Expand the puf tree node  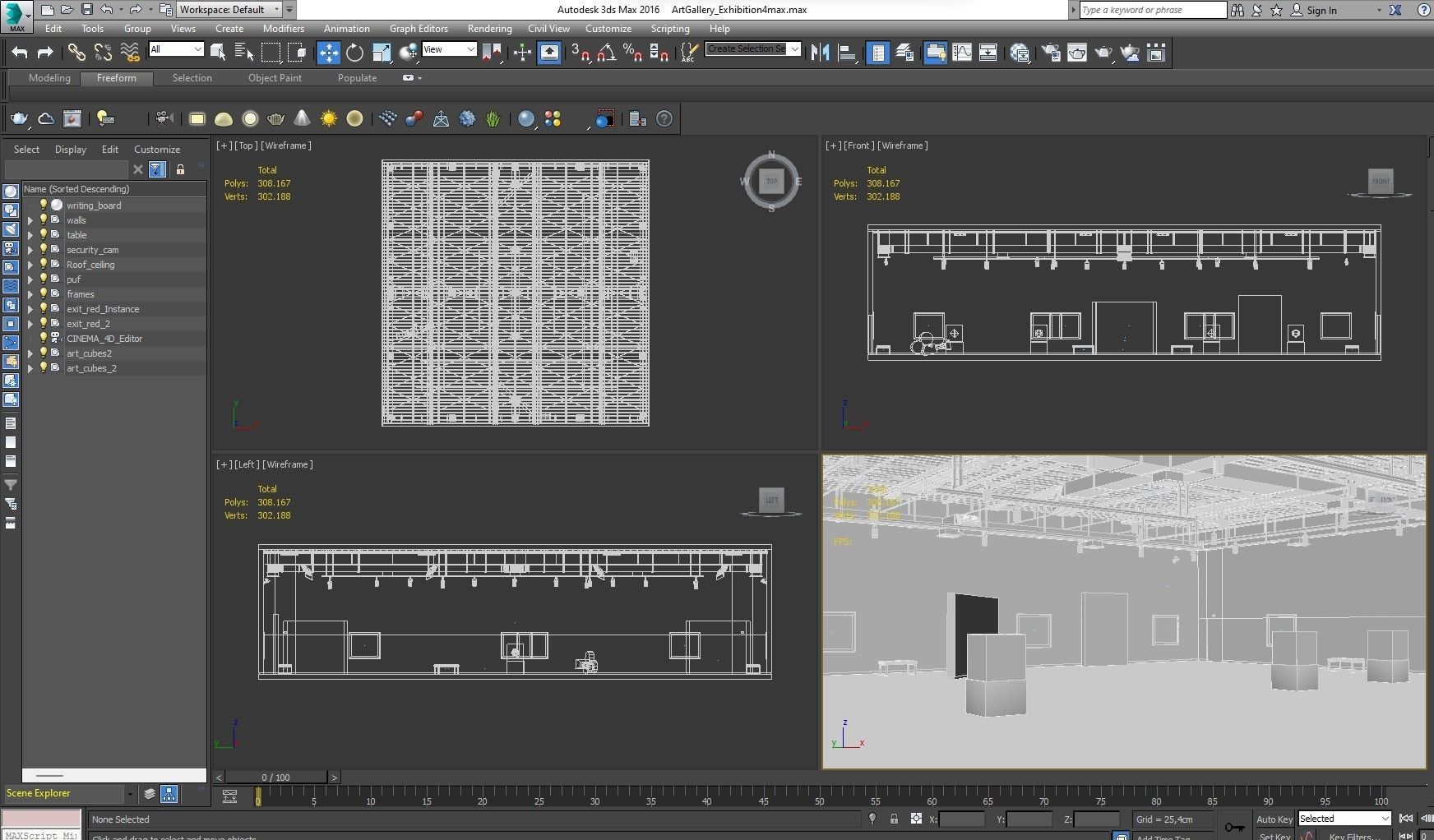pos(30,279)
